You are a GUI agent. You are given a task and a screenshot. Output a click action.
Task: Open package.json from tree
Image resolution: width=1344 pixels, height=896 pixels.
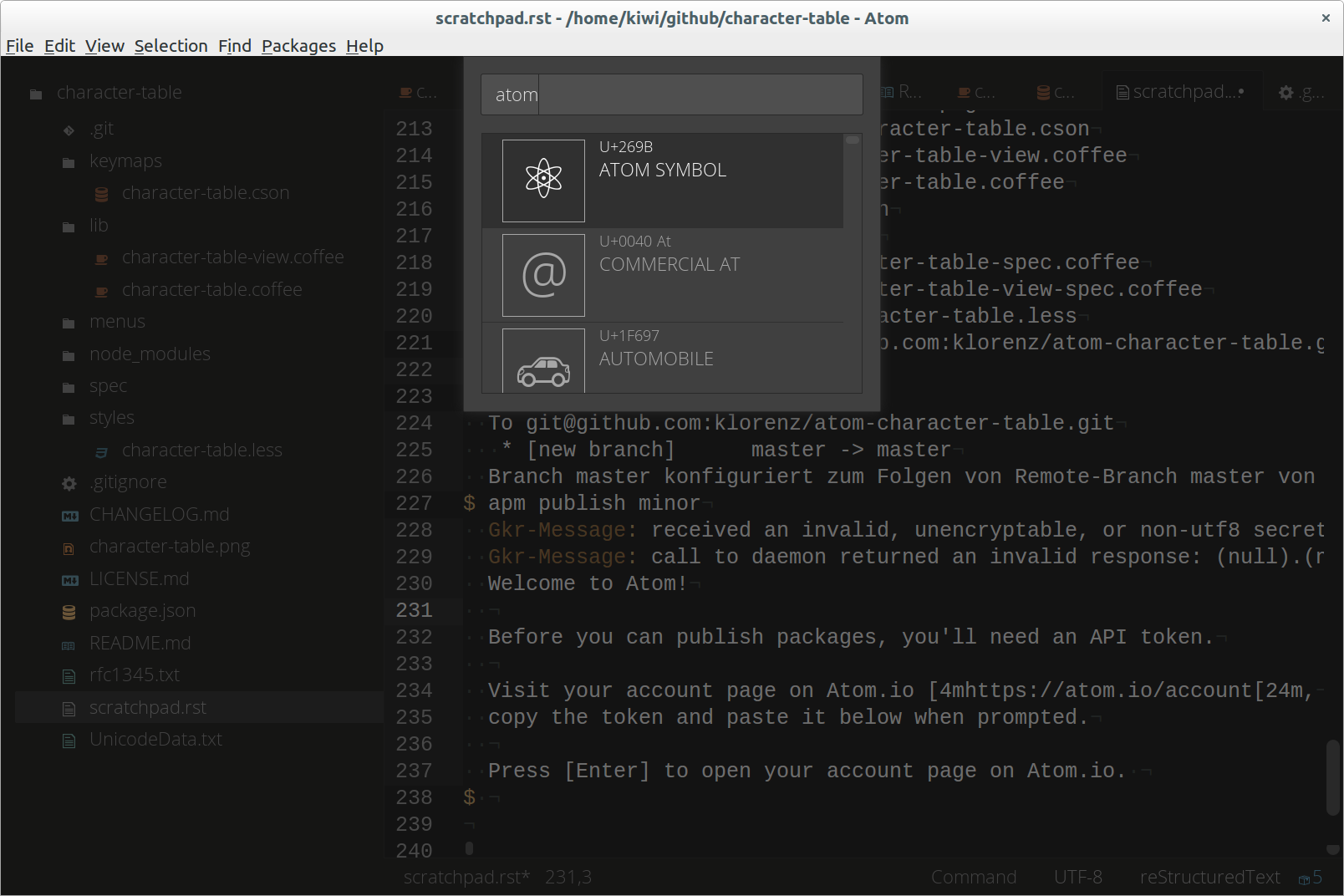click(x=143, y=611)
